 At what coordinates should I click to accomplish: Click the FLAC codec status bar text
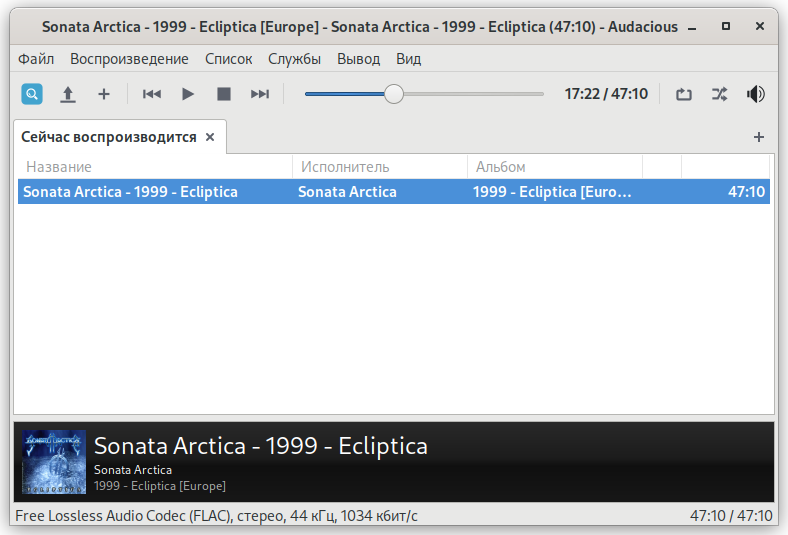(x=216, y=516)
